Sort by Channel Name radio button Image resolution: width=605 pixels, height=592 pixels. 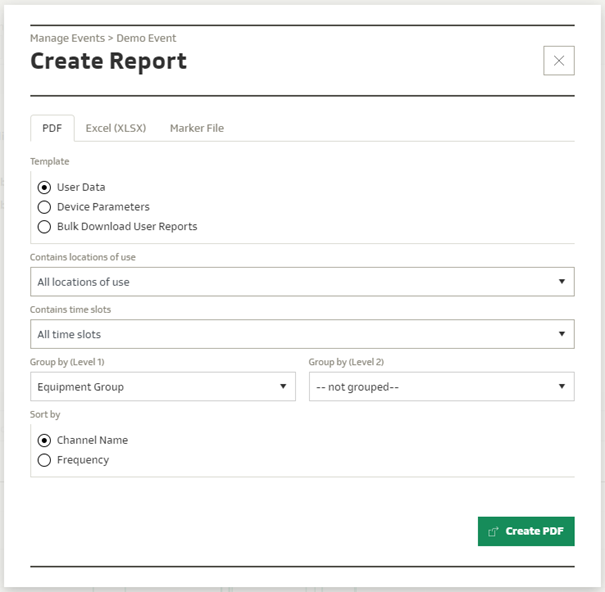click(x=44, y=440)
